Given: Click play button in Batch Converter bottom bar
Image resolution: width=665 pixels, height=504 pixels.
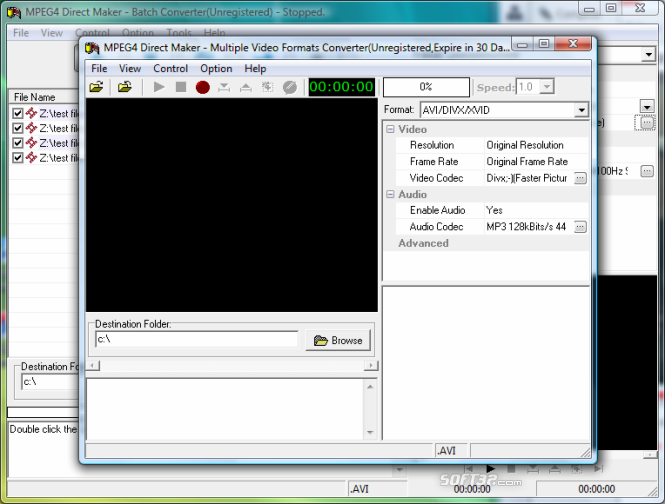Looking at the screenshot, I should coord(490,469).
